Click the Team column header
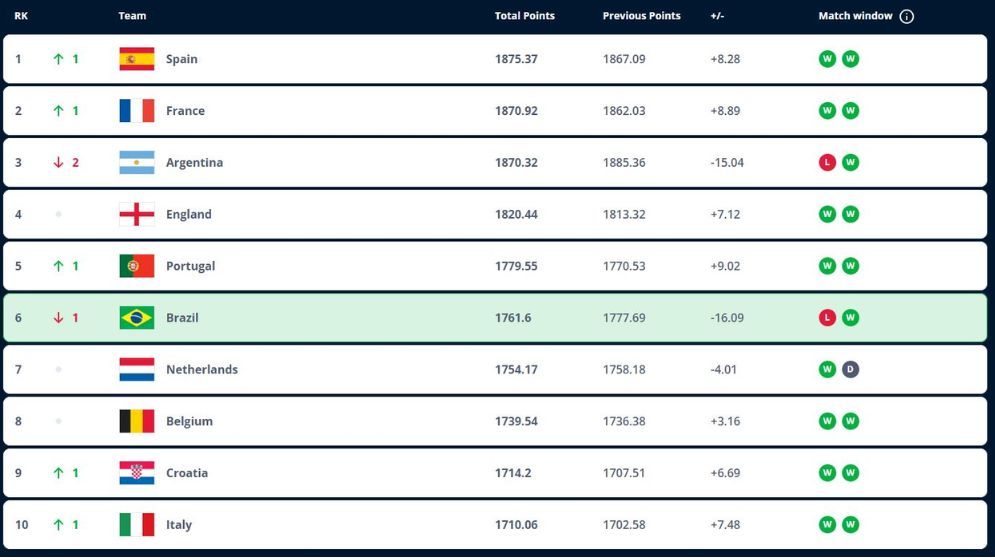Image resolution: width=995 pixels, height=560 pixels. click(x=132, y=16)
